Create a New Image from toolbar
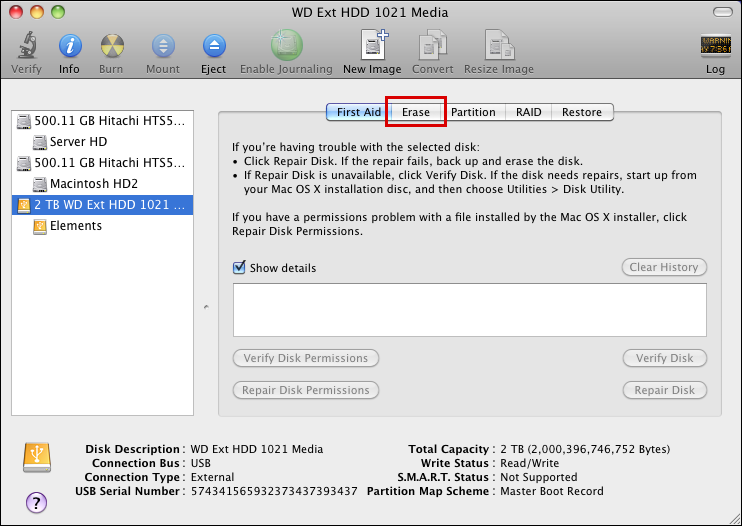Screen dimensions: 742x526 [x=374, y=44]
